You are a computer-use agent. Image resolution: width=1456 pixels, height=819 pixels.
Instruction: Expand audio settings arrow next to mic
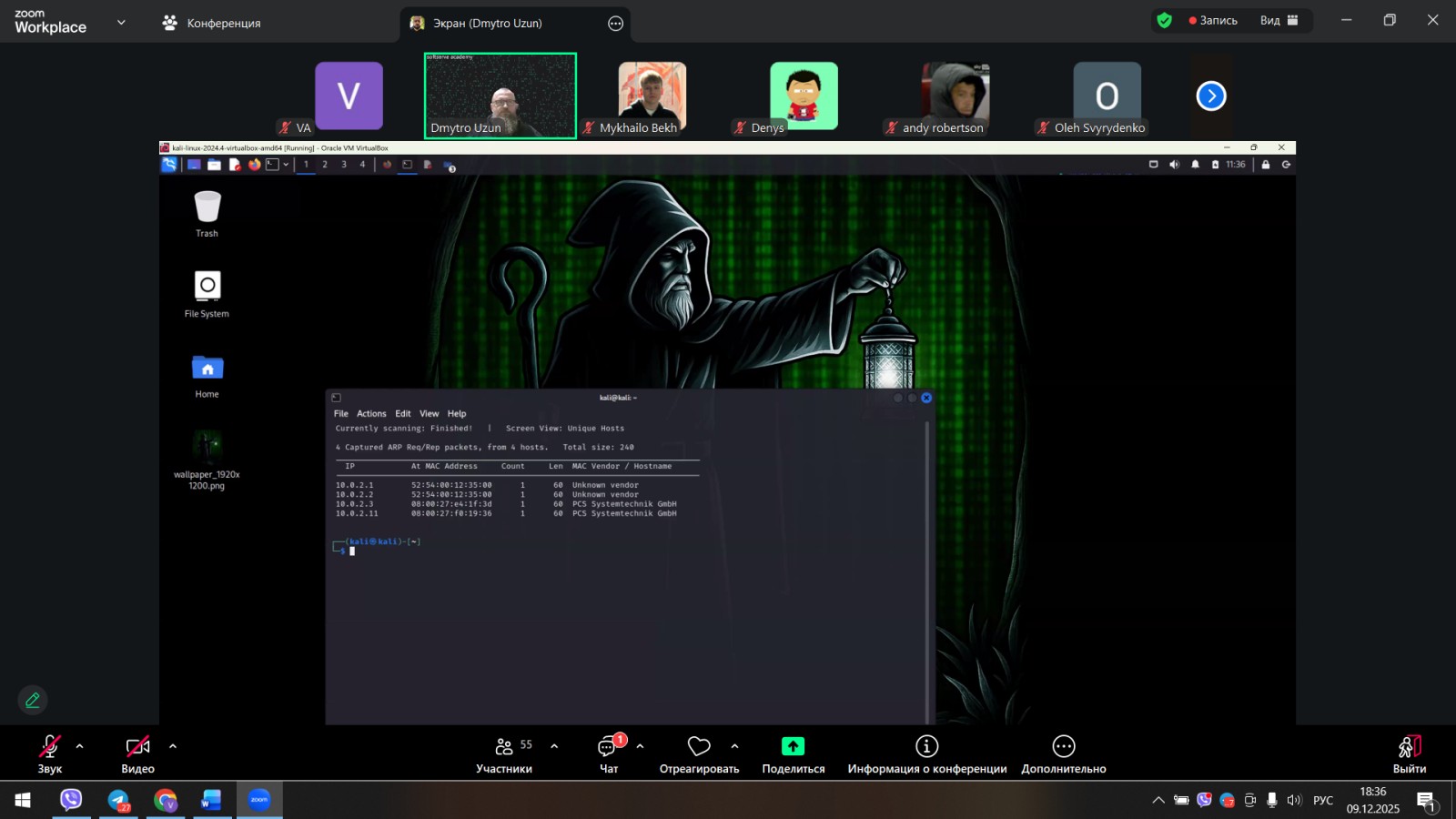(x=80, y=746)
